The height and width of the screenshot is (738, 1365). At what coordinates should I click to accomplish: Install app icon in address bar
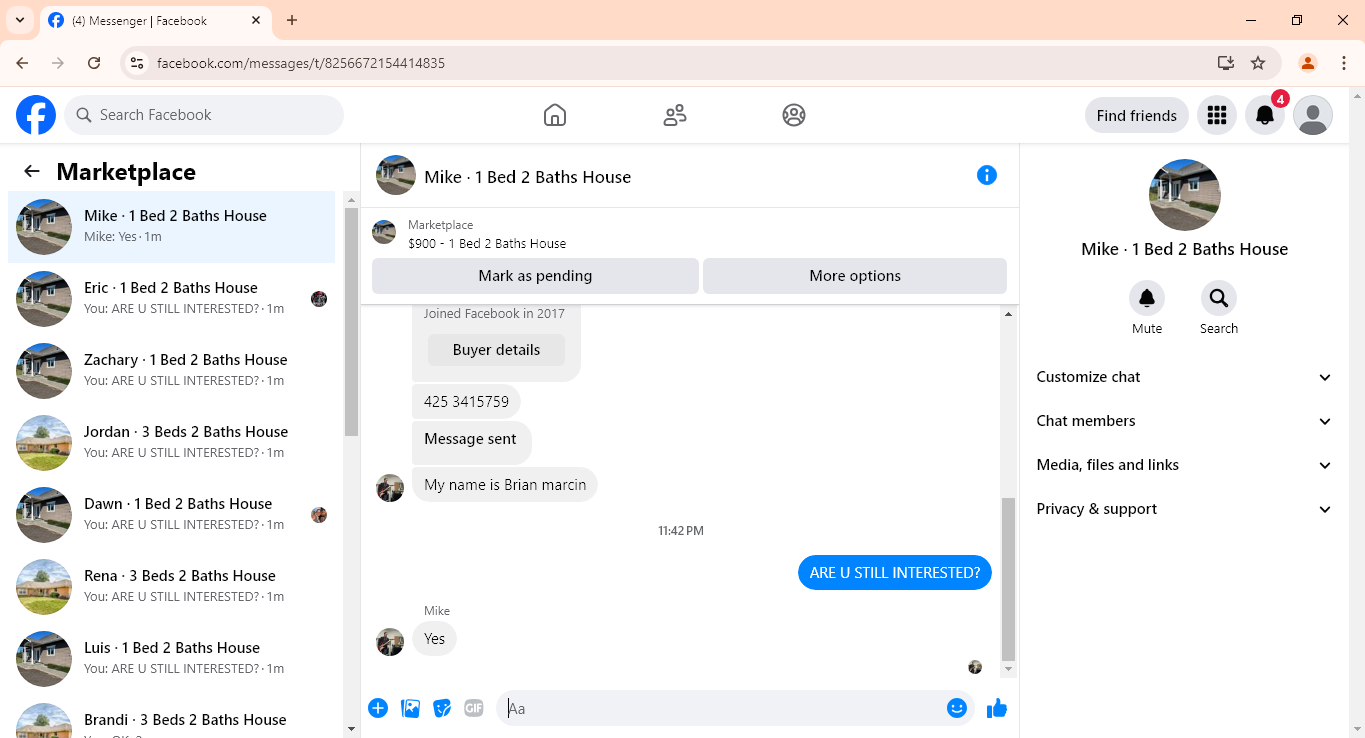1226,63
